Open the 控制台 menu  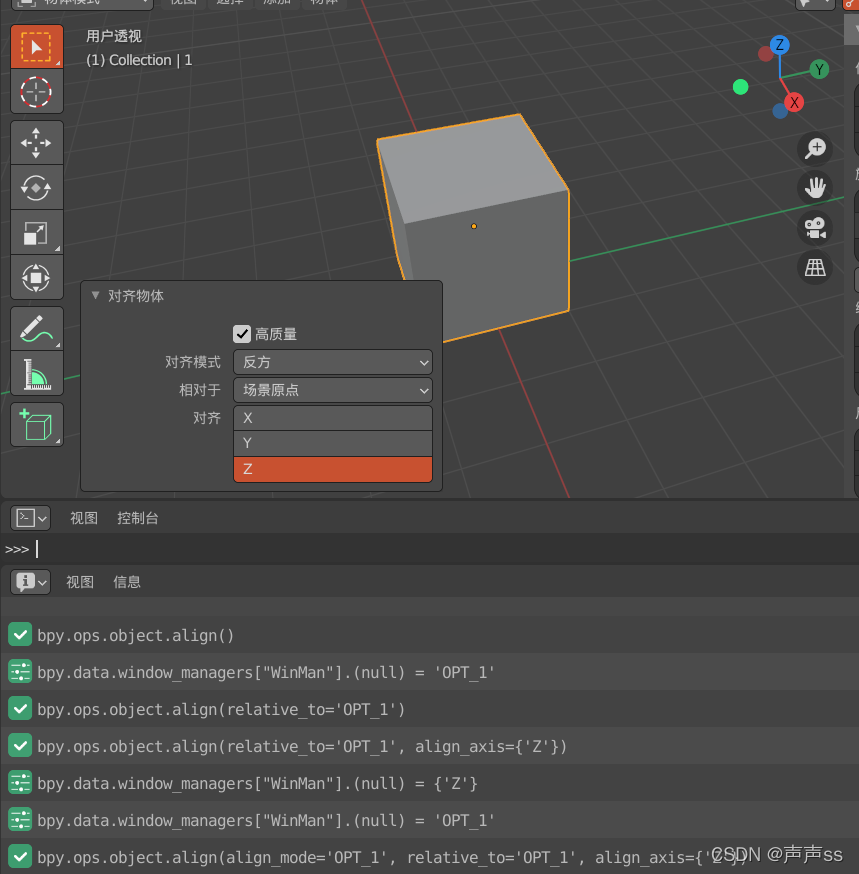138,518
